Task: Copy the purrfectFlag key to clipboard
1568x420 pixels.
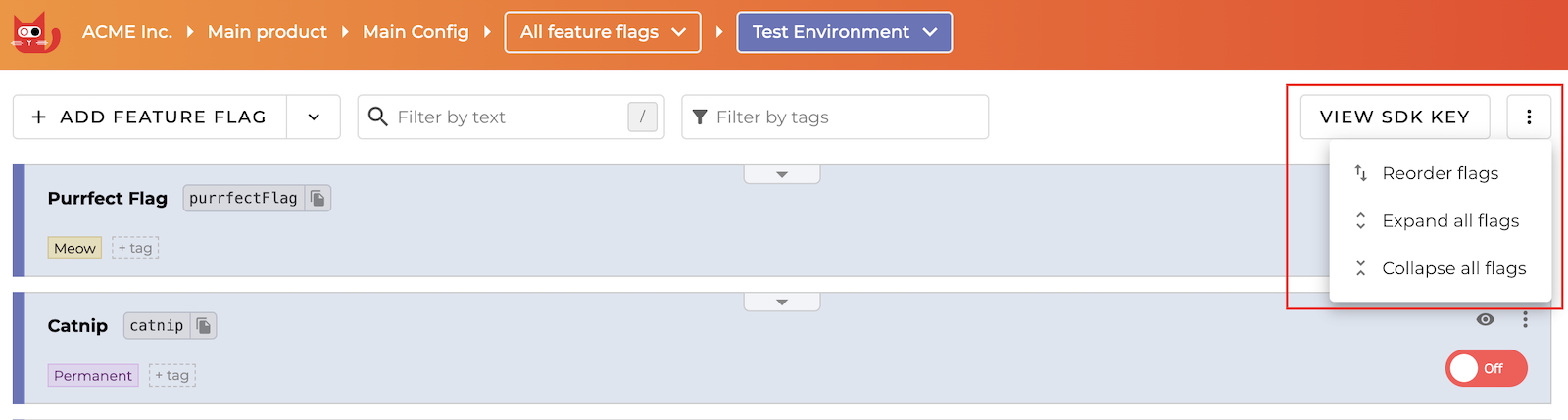Action: 318,199
